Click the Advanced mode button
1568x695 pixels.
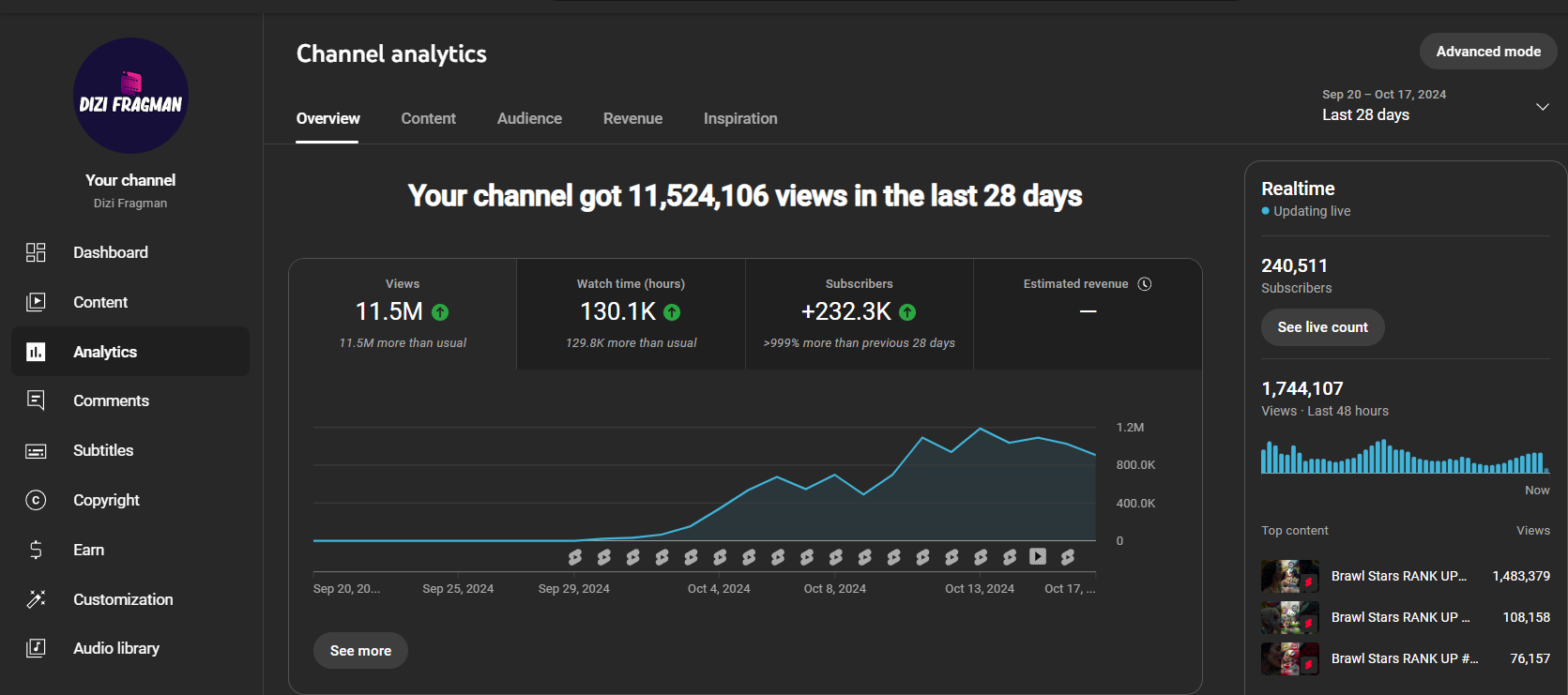click(1488, 52)
